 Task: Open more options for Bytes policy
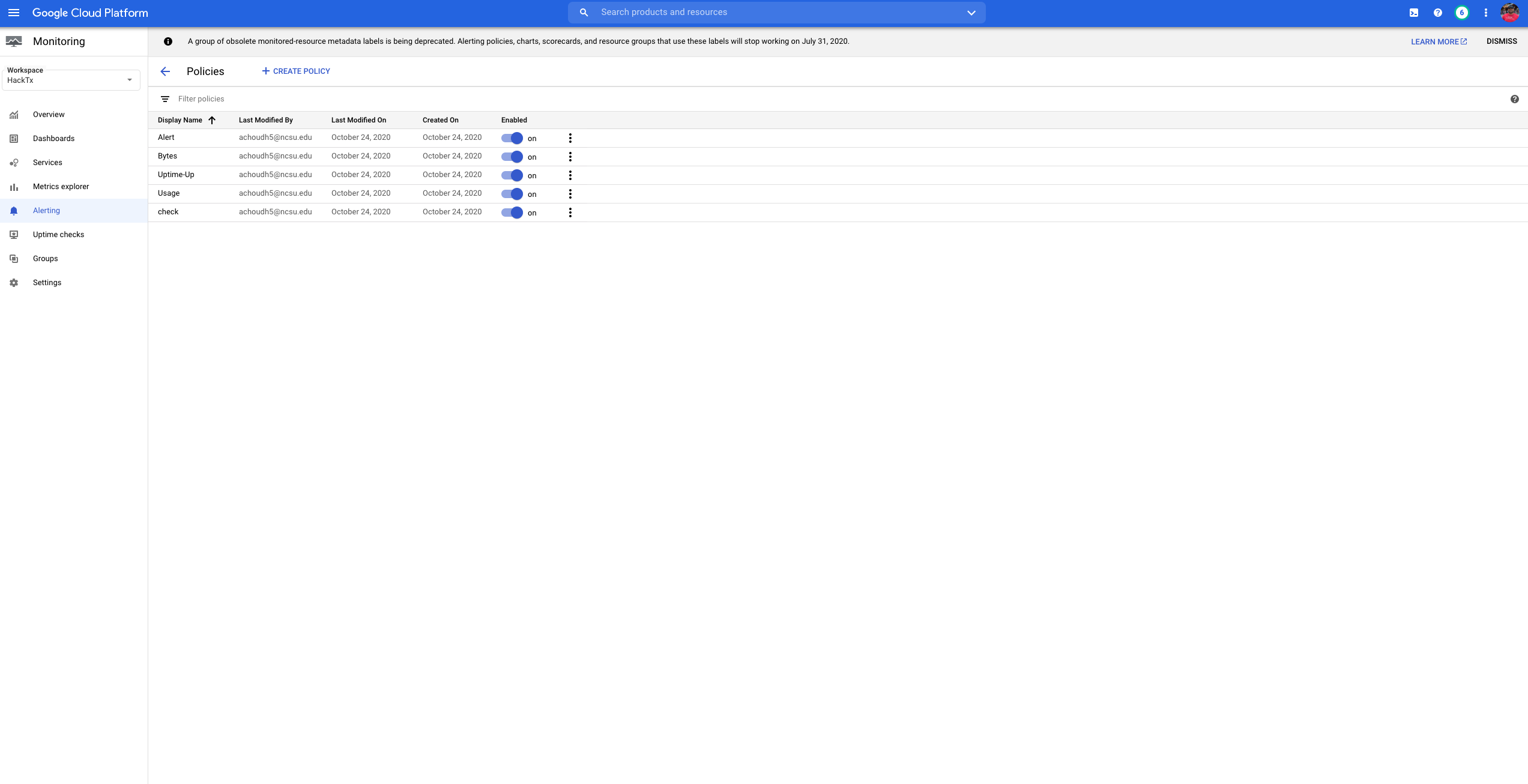570,157
